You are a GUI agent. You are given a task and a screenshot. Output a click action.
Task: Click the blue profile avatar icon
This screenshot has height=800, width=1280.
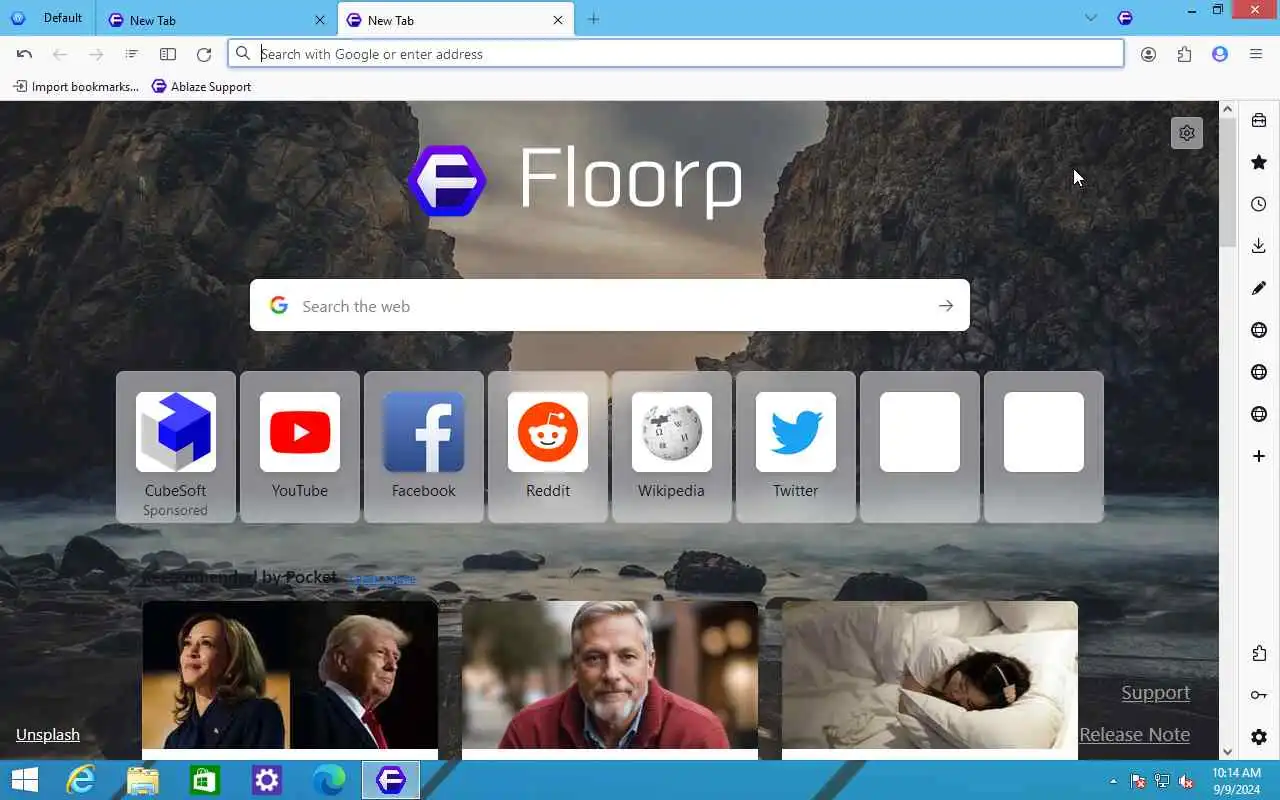click(1220, 54)
